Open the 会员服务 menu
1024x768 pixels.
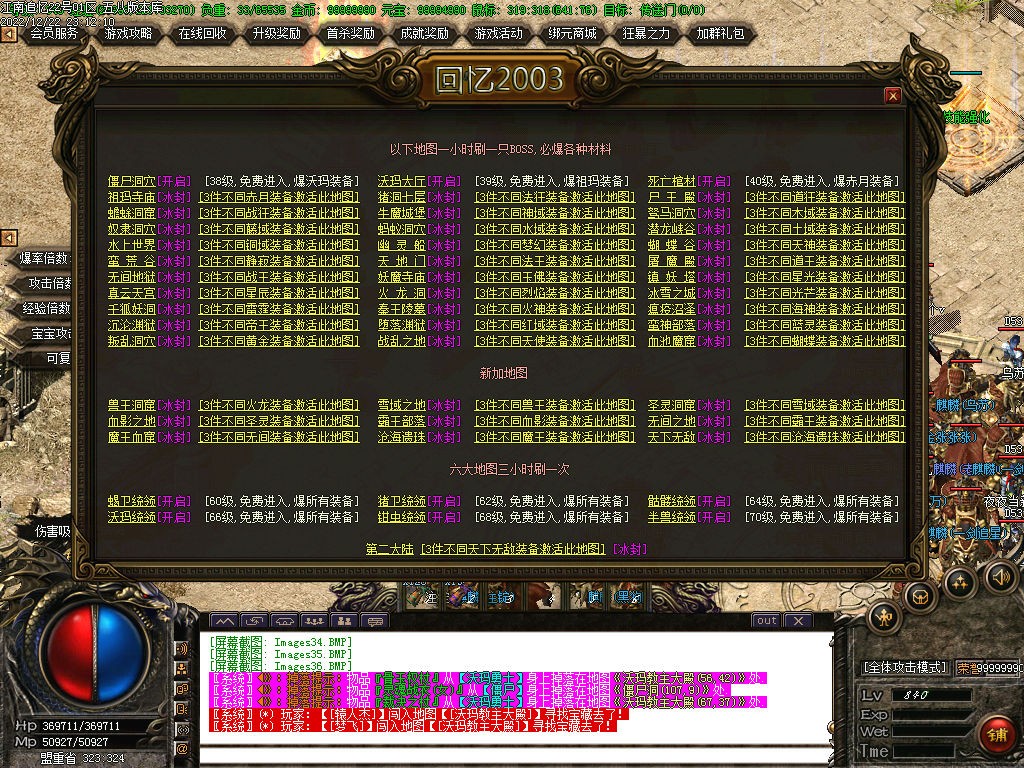(x=54, y=33)
